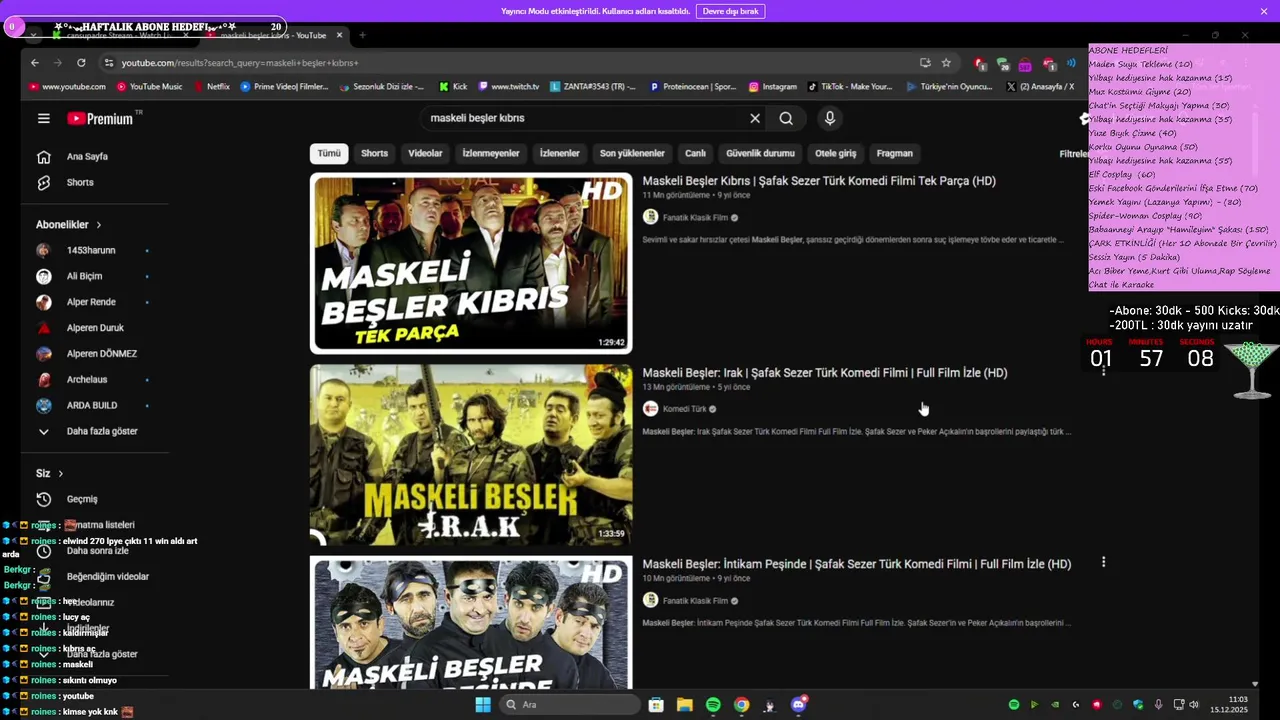This screenshot has height=720, width=1280.
Task: Open the YouTube guide hamburger menu
Action: click(x=44, y=118)
